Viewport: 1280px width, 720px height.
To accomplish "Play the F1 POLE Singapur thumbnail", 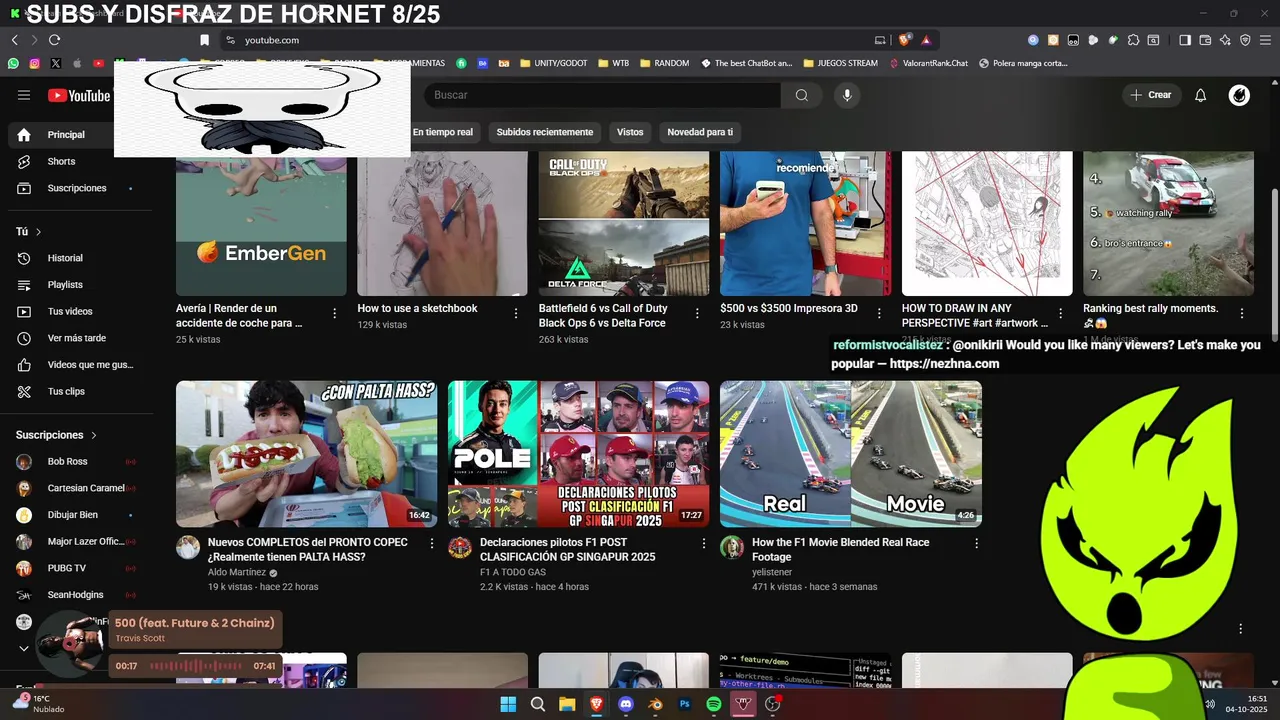I will coord(578,454).
